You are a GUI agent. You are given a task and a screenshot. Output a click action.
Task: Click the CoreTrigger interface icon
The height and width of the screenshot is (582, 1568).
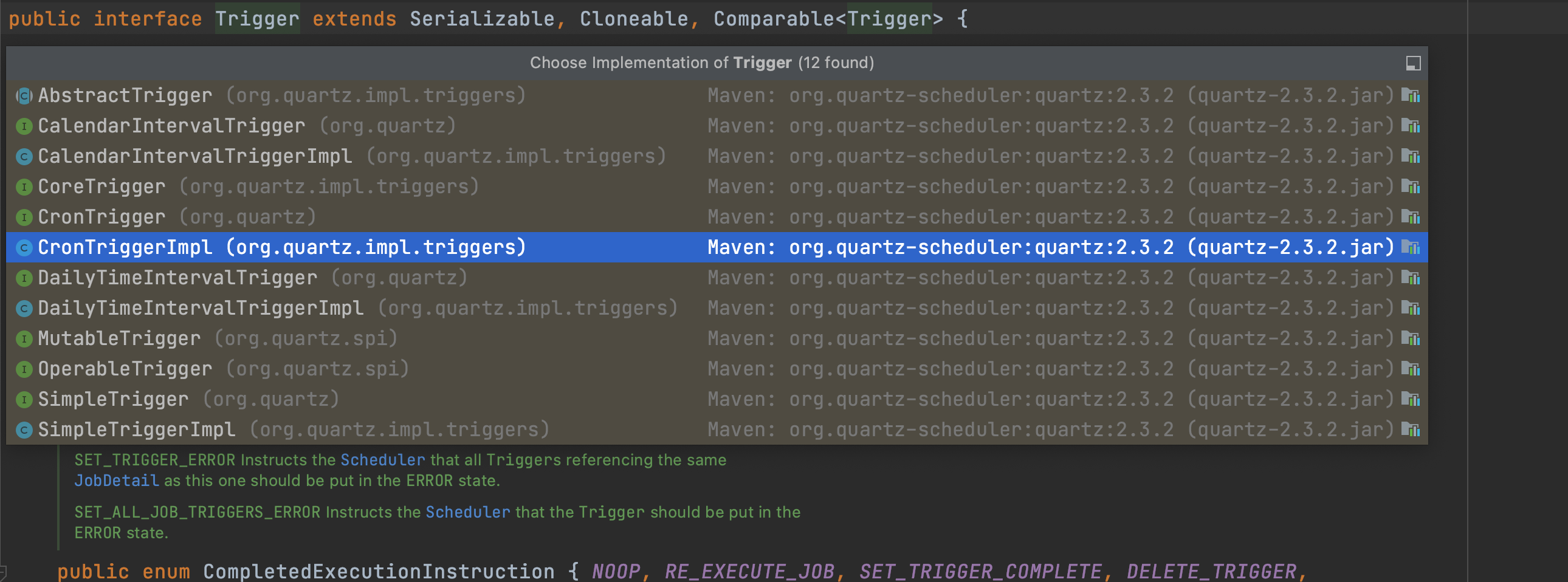tap(24, 187)
